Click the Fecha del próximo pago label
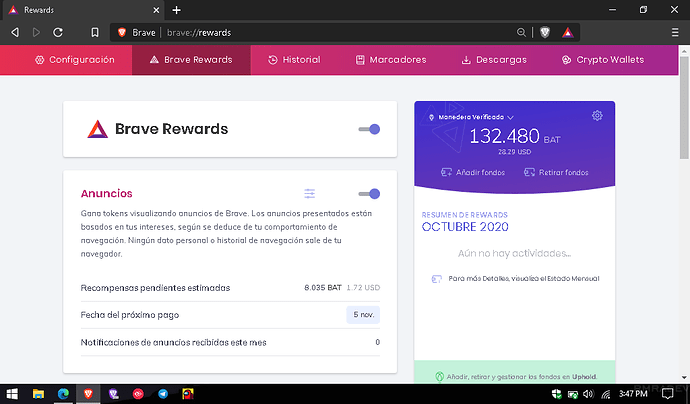This screenshot has width=690, height=404. pyautogui.click(x=130, y=315)
